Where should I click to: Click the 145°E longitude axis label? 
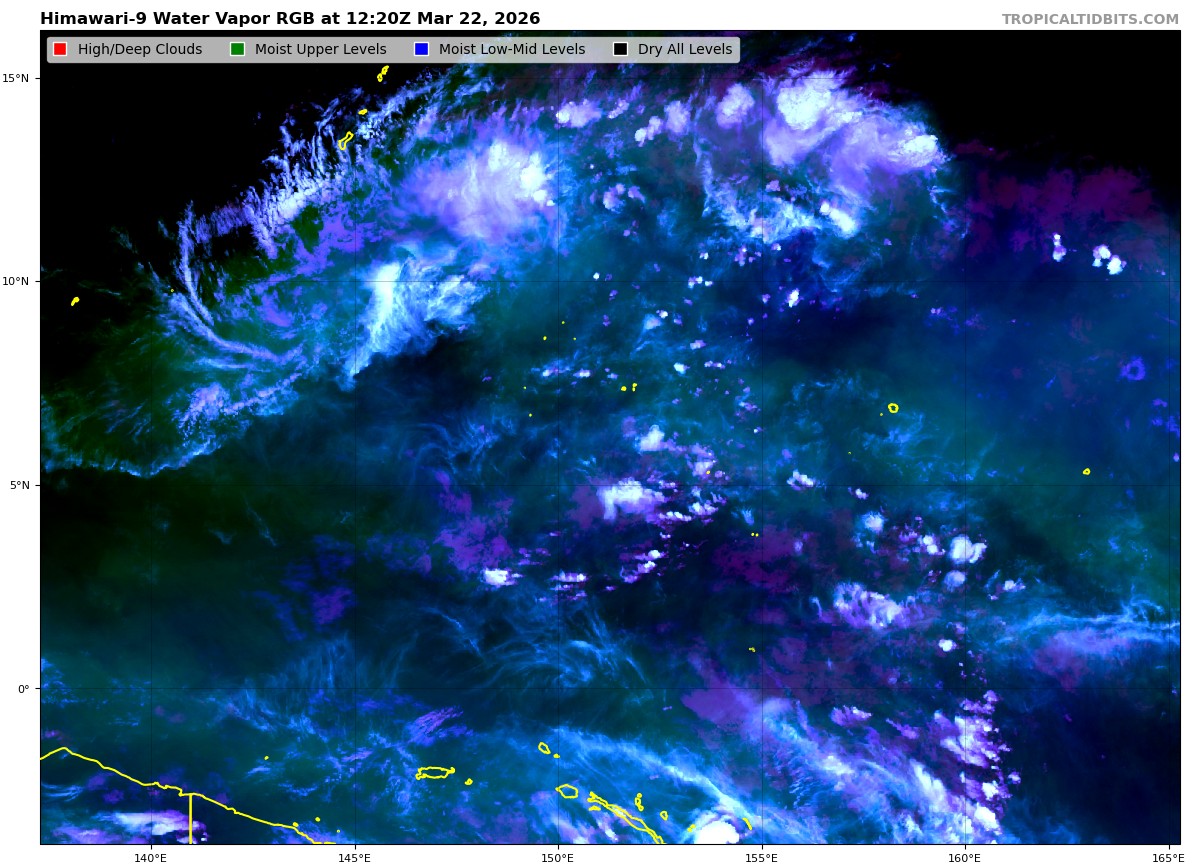354,857
